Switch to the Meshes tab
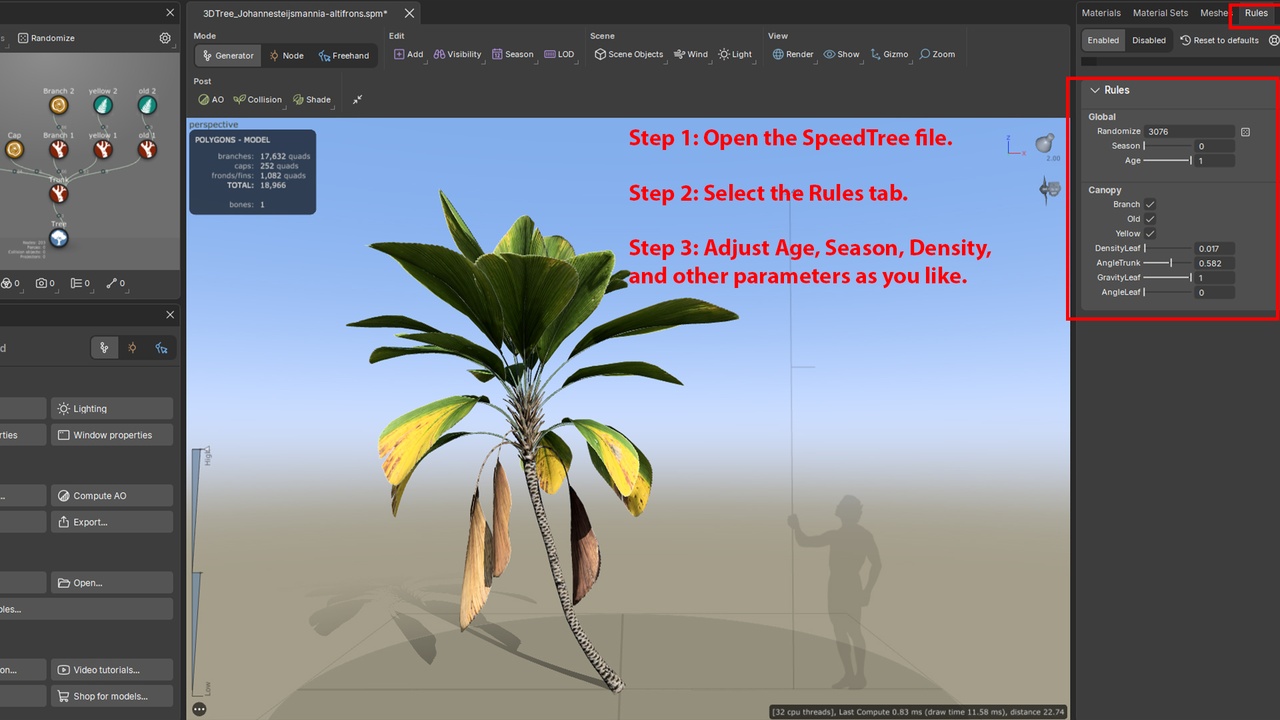The image size is (1280, 720). pos(1214,13)
